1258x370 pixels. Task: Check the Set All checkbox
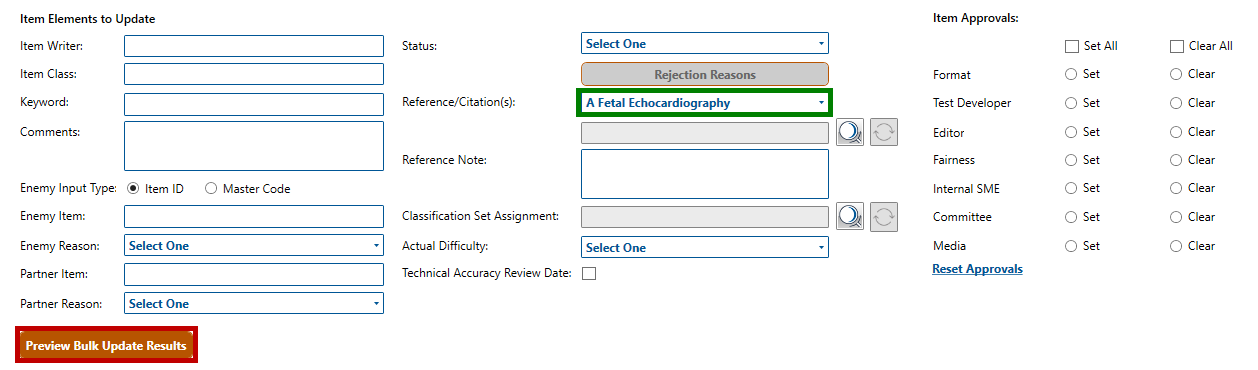coord(1072,46)
